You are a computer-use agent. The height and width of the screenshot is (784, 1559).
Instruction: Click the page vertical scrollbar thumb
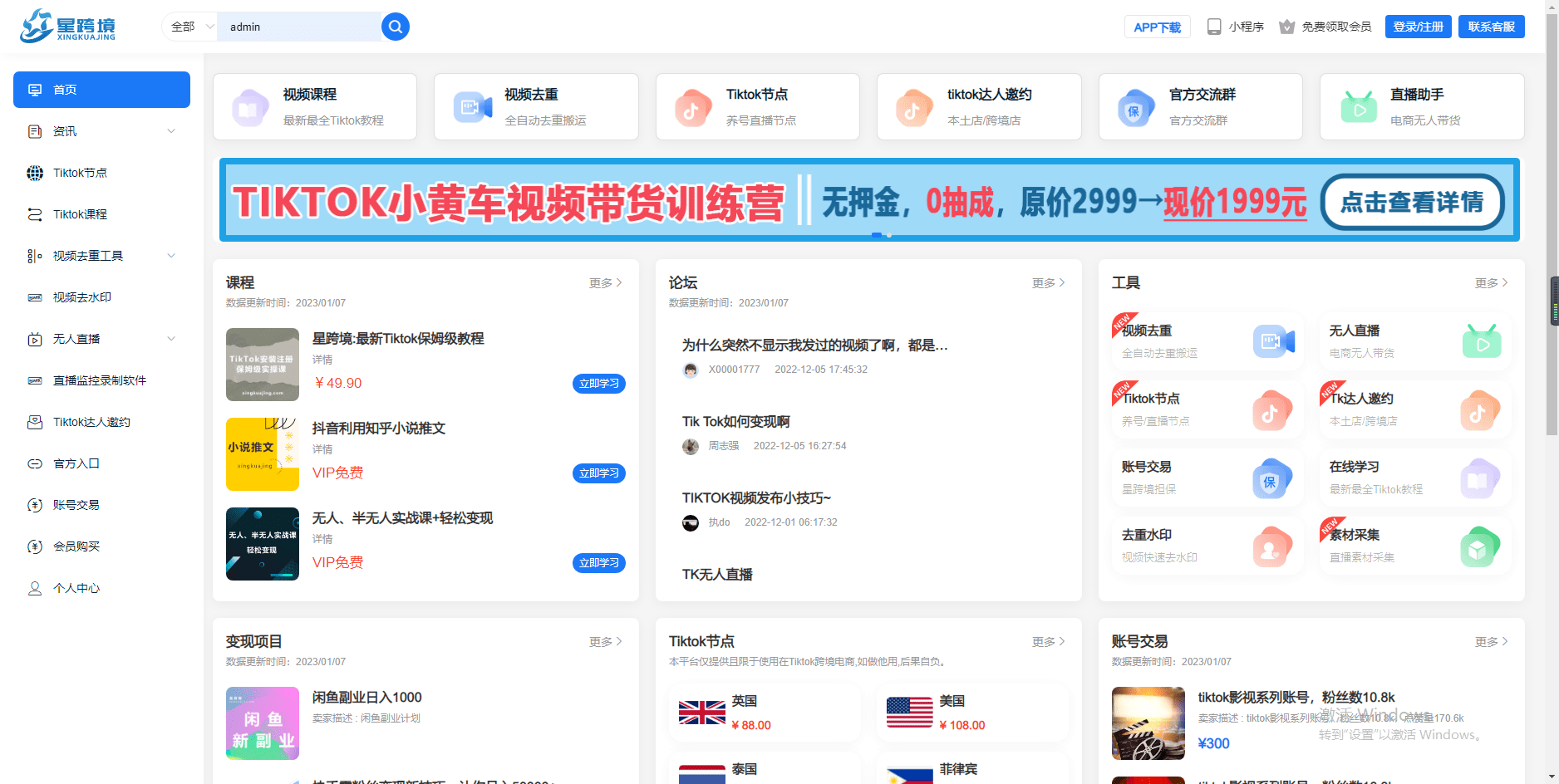tap(1552, 224)
